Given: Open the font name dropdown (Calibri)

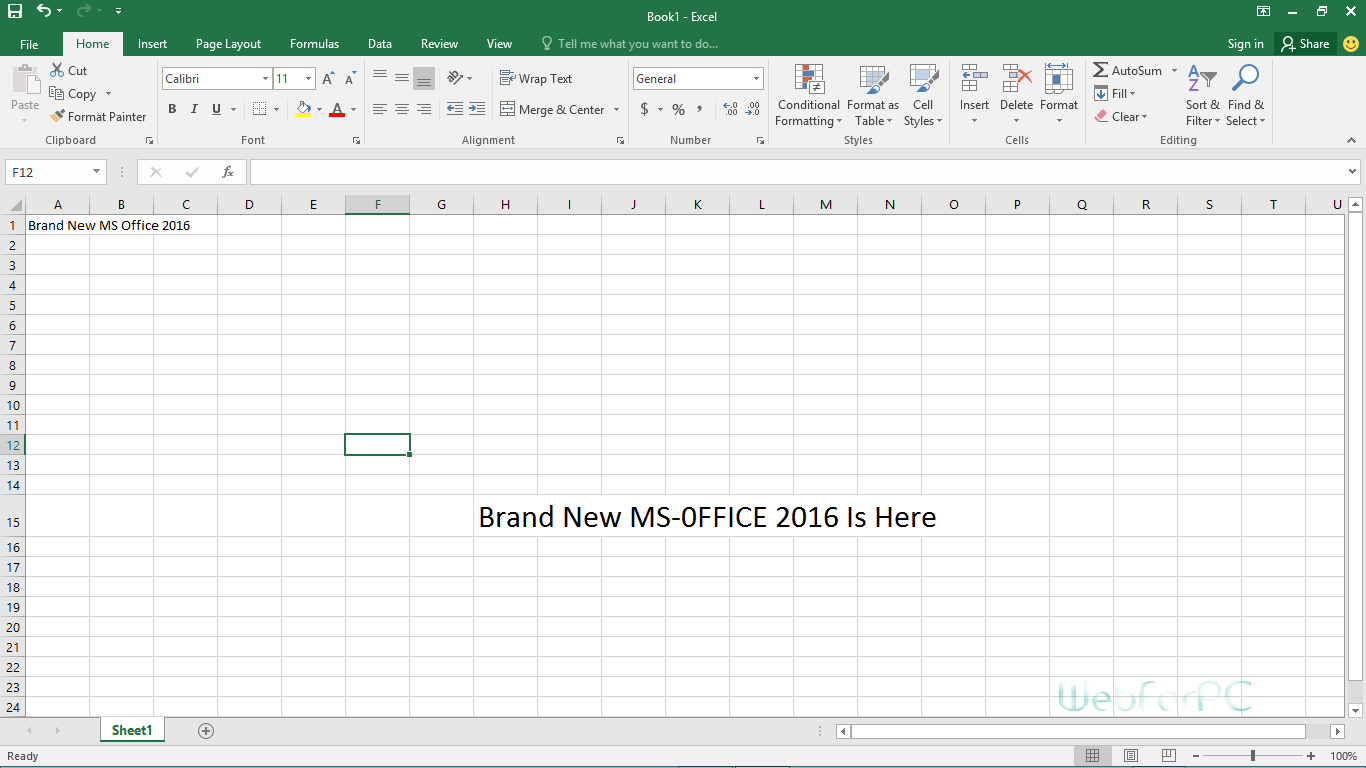Looking at the screenshot, I should [x=265, y=79].
